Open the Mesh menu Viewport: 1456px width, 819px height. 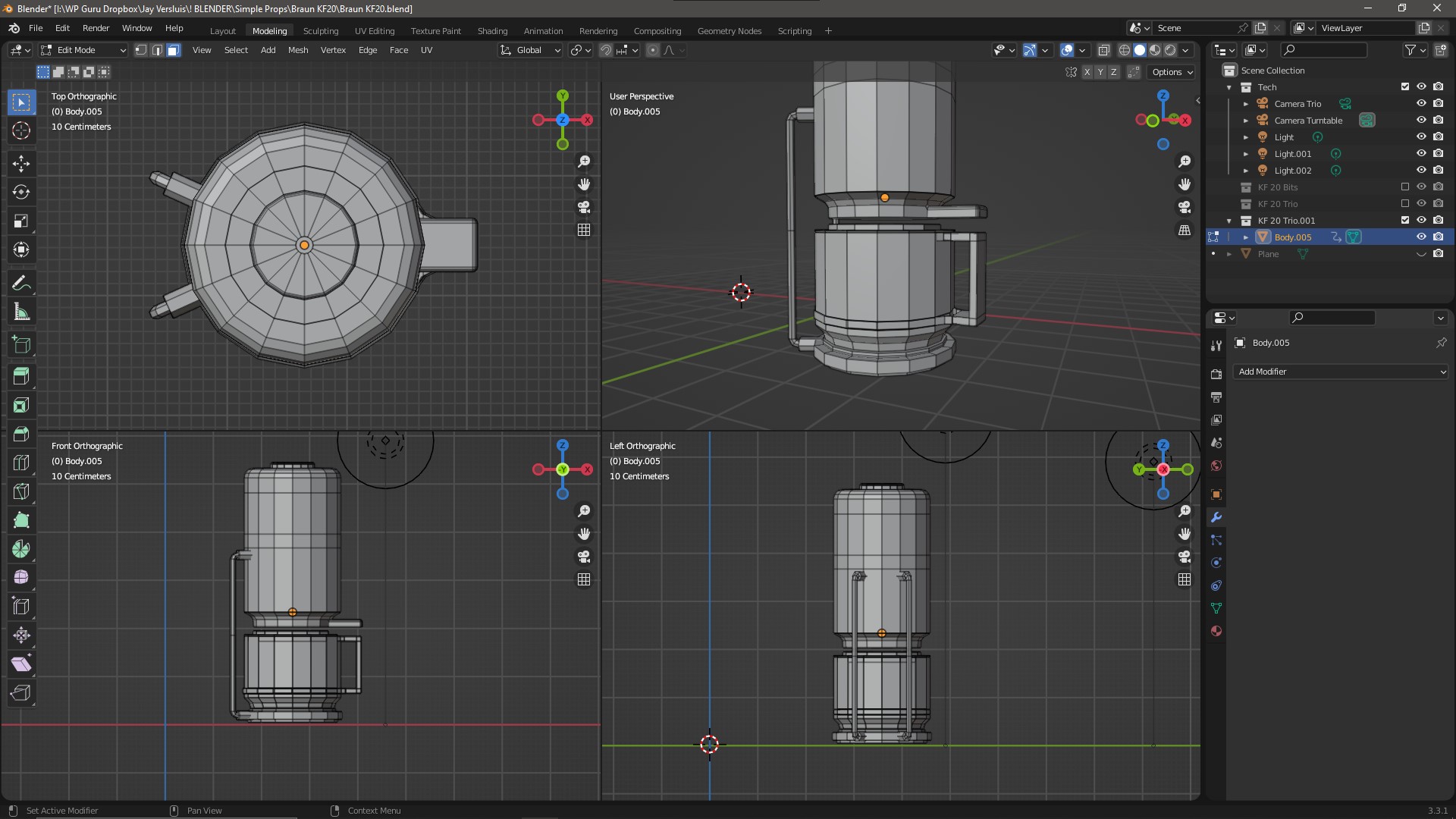pos(297,50)
